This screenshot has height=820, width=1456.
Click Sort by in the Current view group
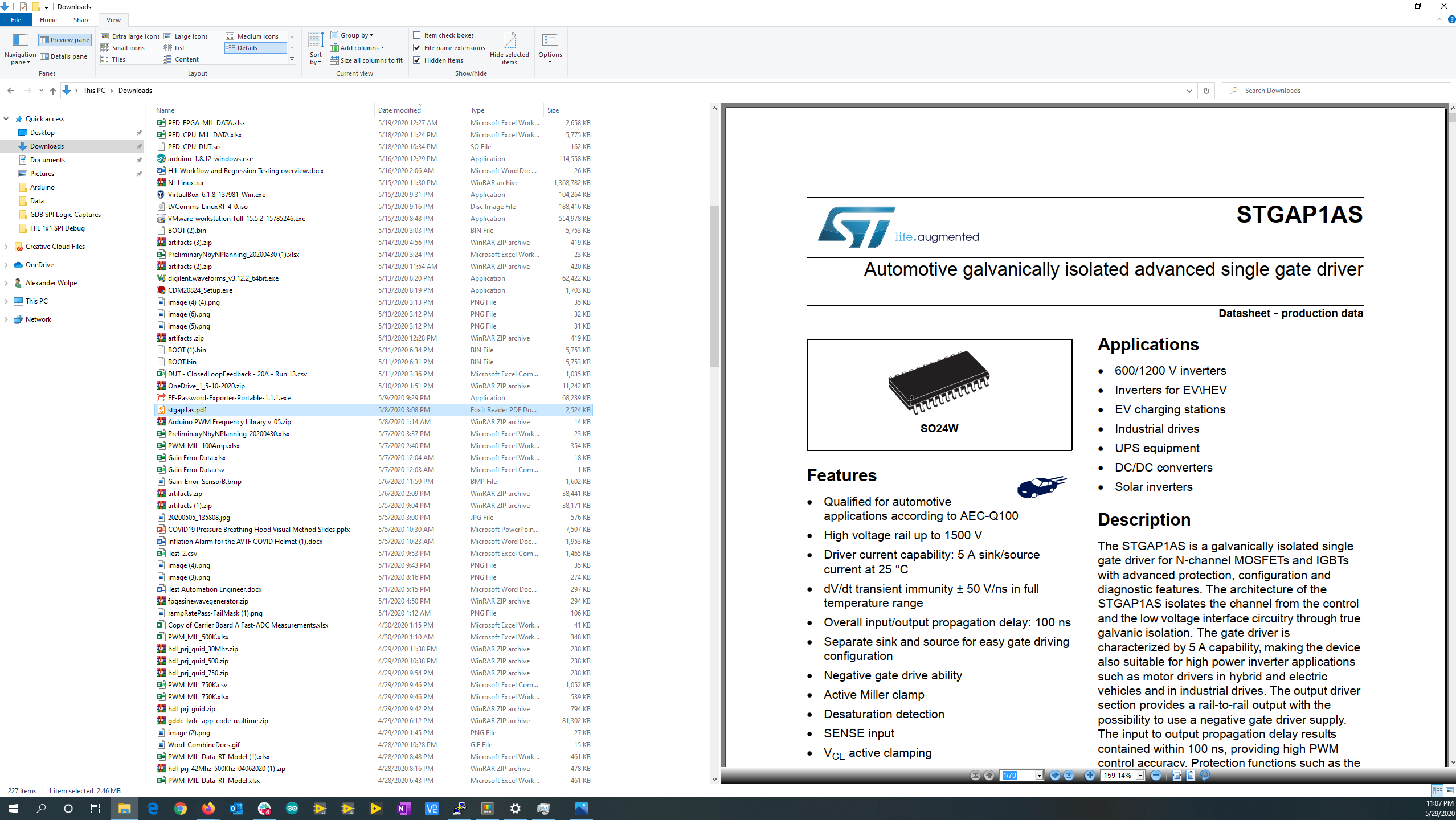click(315, 48)
